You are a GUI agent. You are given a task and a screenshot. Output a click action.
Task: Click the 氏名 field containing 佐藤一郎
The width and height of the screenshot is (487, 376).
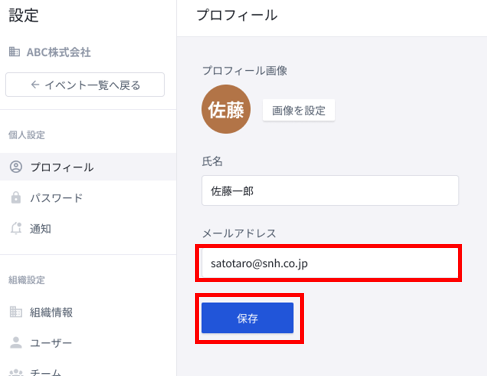click(x=330, y=191)
